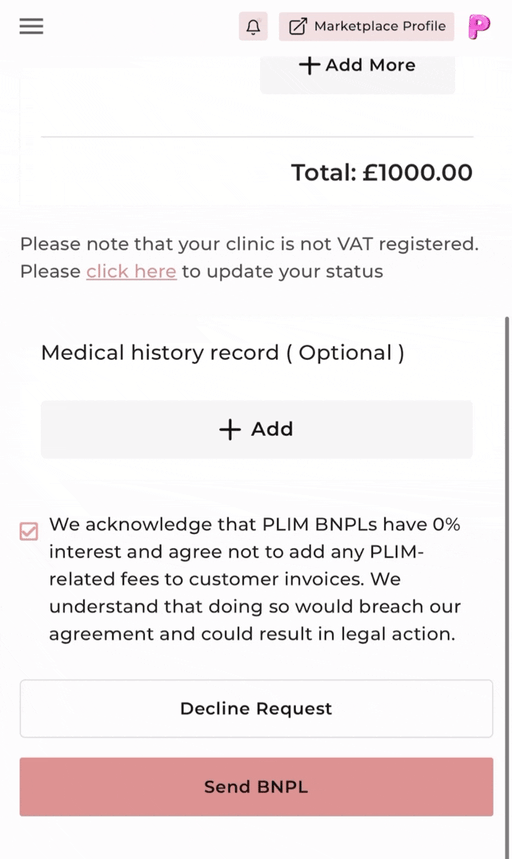This screenshot has height=859, width=512.
Task: Click the plus icon in the medical history Add button
Action: (x=230, y=430)
